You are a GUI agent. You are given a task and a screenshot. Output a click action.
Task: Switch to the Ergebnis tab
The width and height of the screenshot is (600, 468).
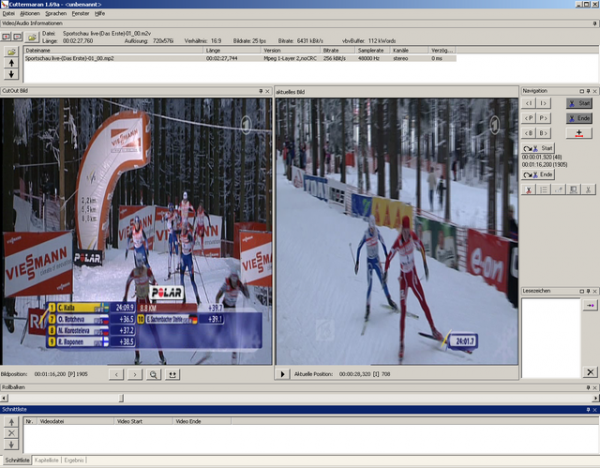point(74,459)
